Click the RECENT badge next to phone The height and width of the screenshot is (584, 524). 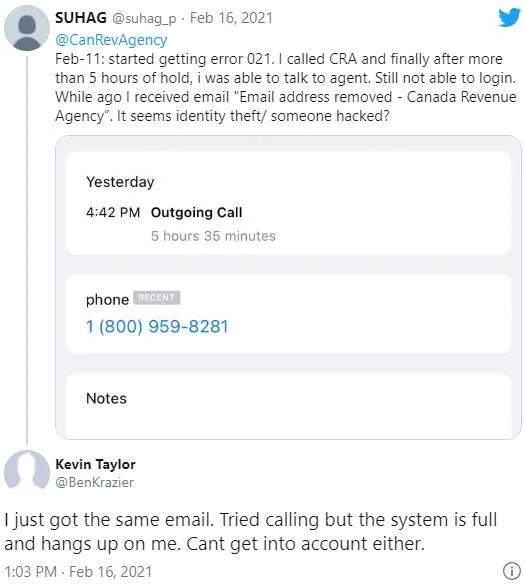[156, 298]
